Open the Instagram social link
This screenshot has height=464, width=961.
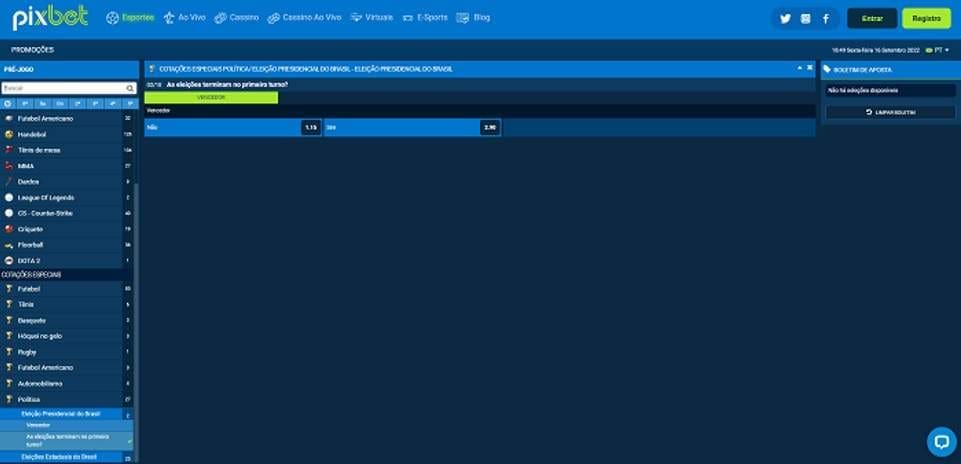805,18
